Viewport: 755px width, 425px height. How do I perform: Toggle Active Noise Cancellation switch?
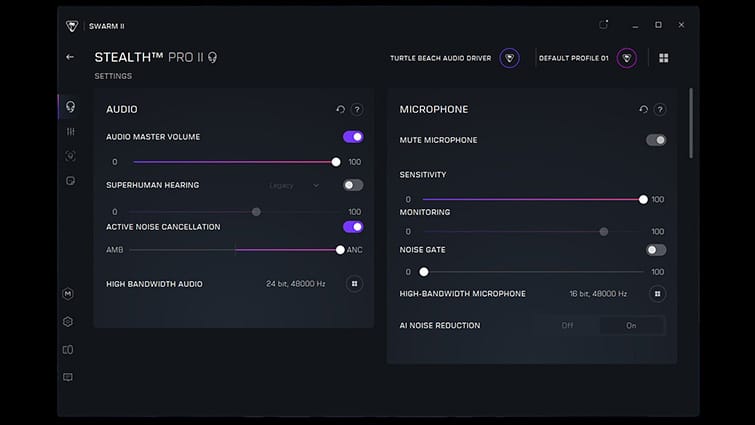tap(353, 227)
